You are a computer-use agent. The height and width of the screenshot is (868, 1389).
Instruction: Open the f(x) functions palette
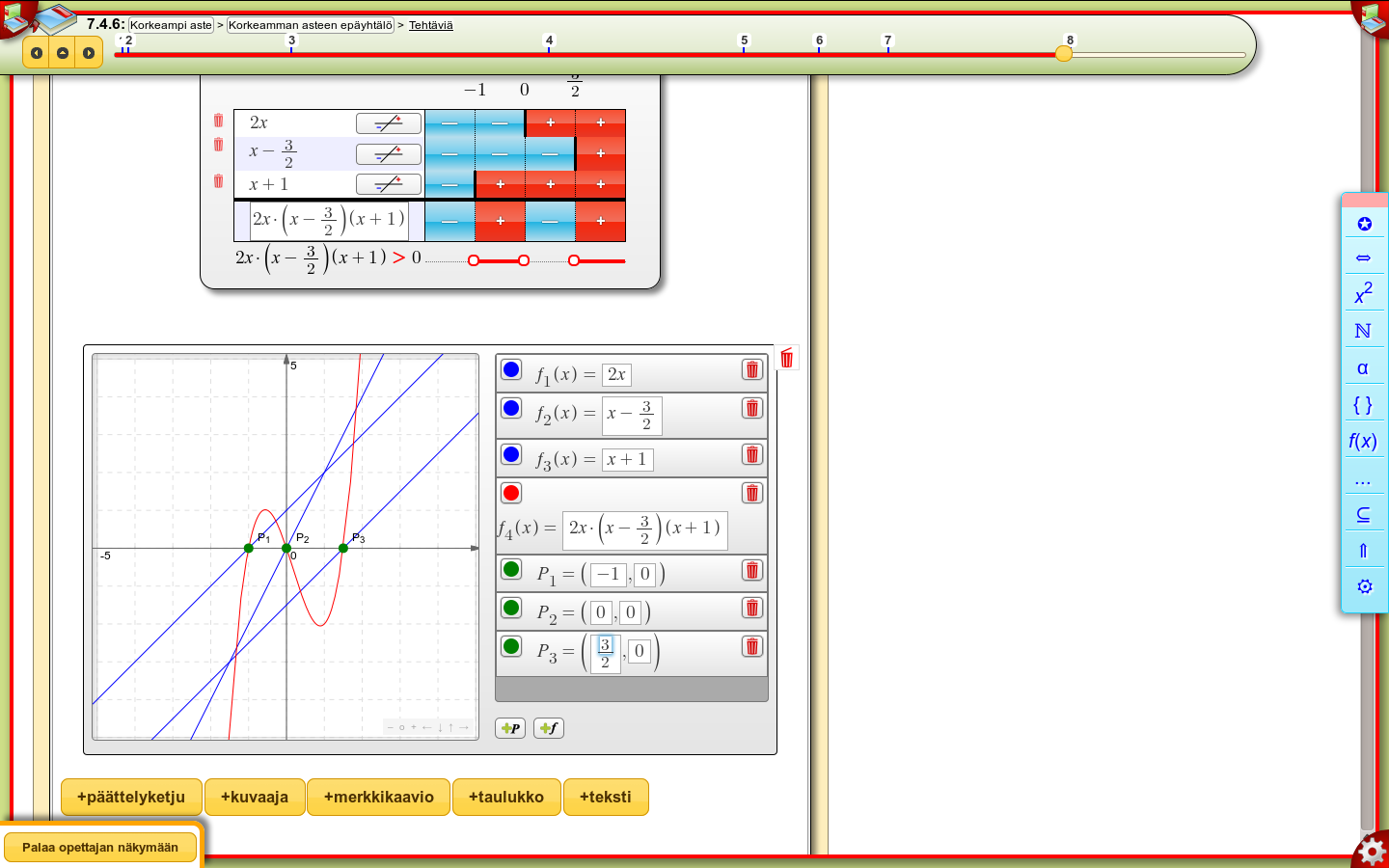1364,441
